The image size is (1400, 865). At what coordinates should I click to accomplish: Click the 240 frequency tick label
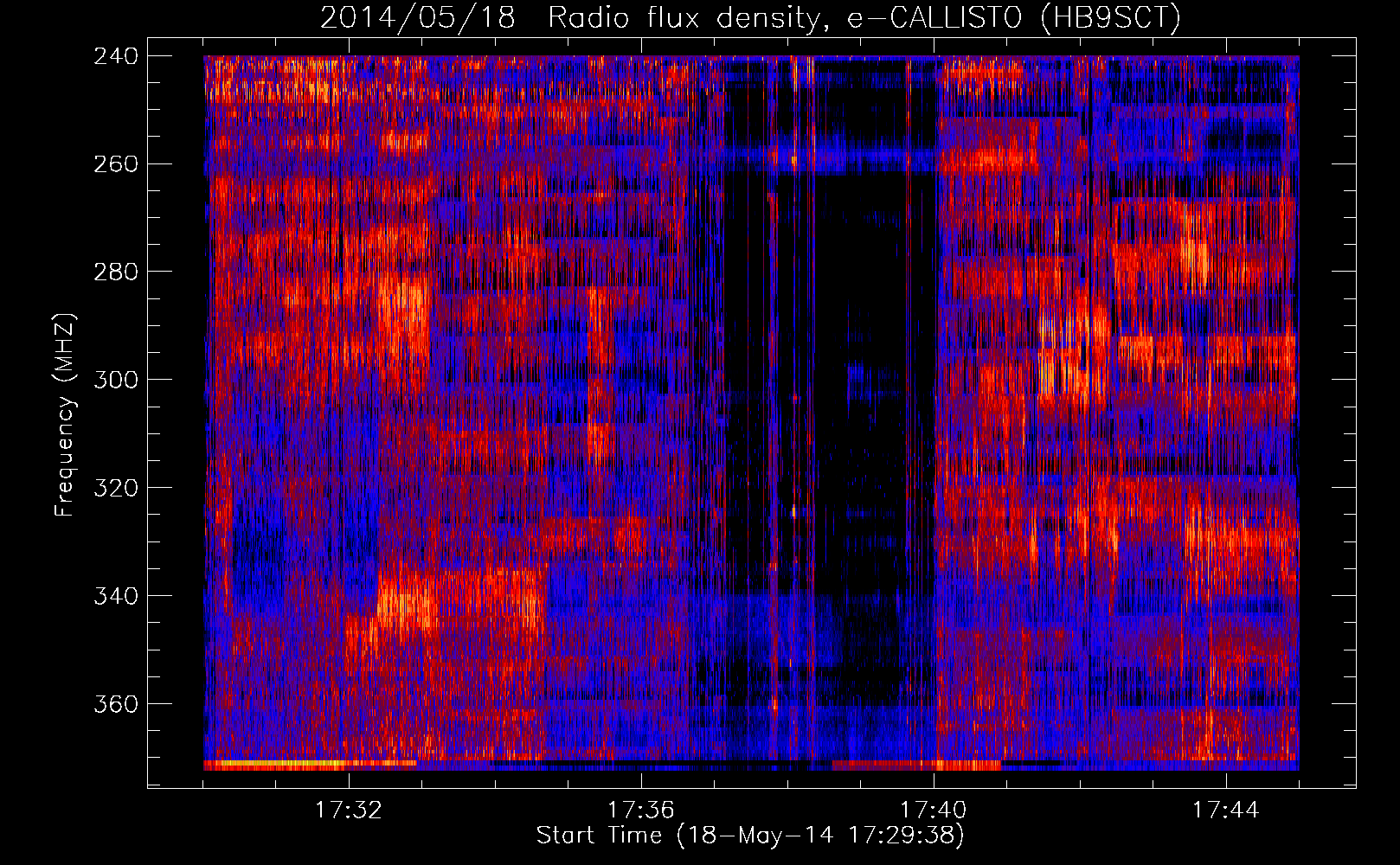[x=116, y=55]
